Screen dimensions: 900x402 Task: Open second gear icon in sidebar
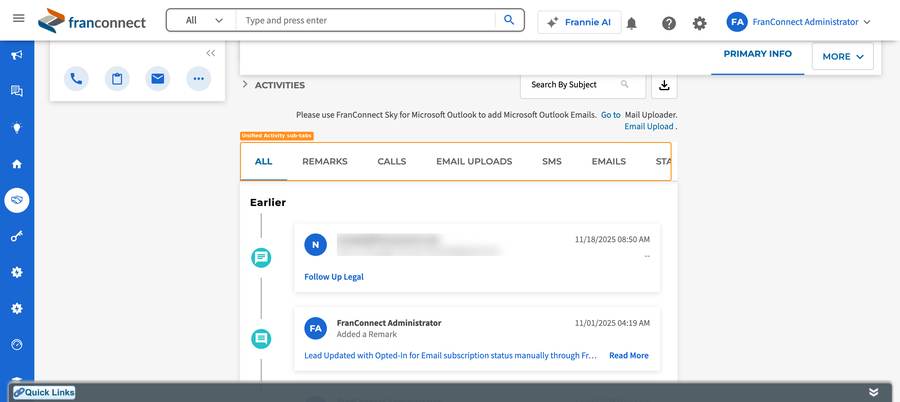(17, 308)
